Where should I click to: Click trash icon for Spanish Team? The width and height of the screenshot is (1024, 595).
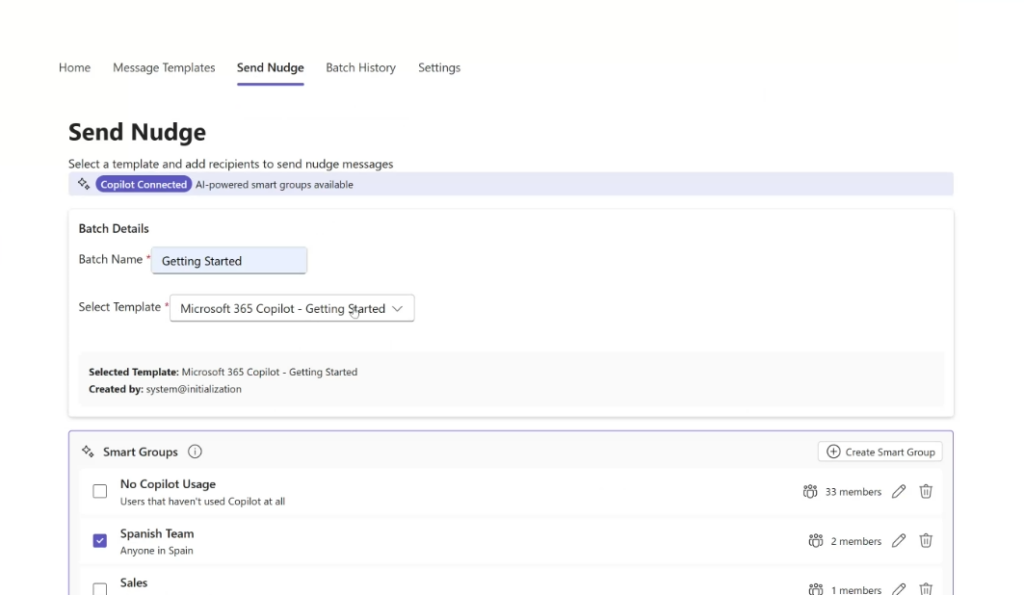[x=926, y=541]
